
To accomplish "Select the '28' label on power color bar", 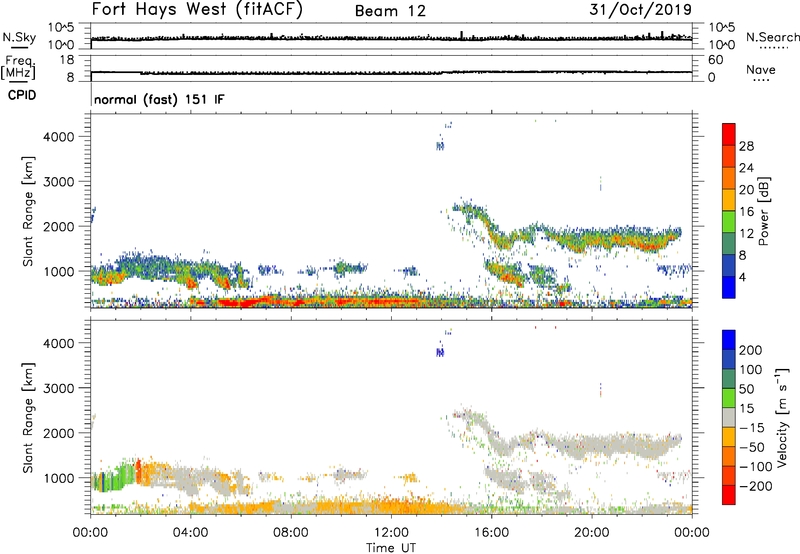I will (x=746, y=146).
